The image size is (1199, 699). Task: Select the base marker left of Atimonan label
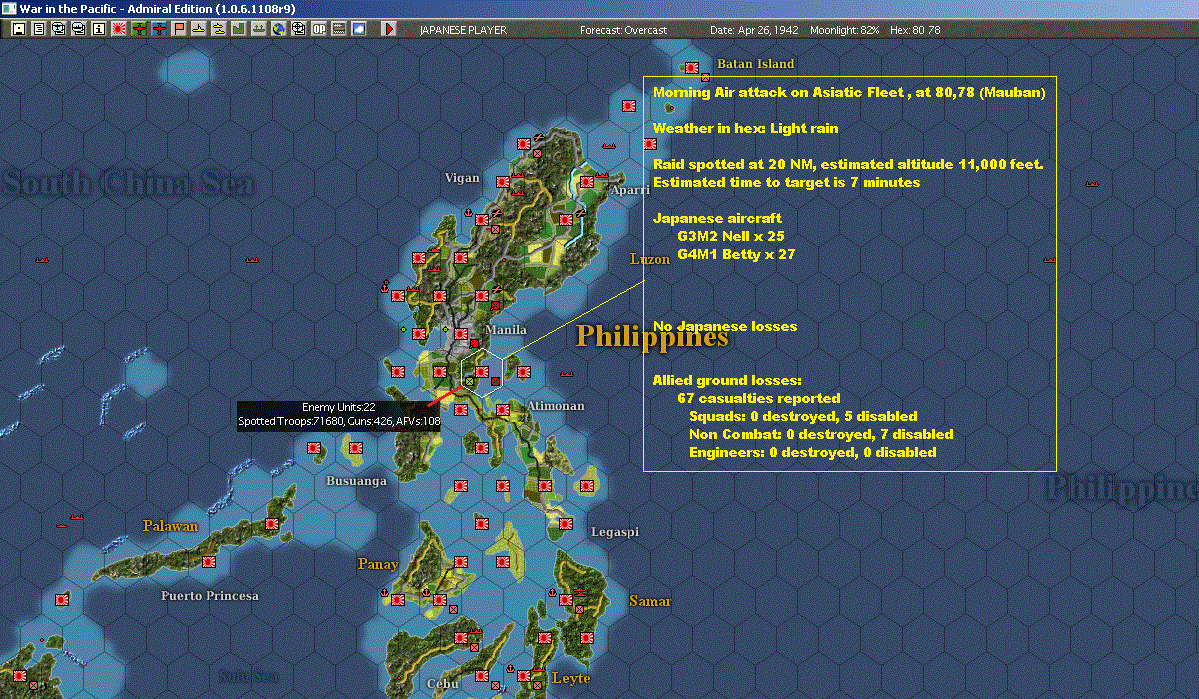point(502,410)
